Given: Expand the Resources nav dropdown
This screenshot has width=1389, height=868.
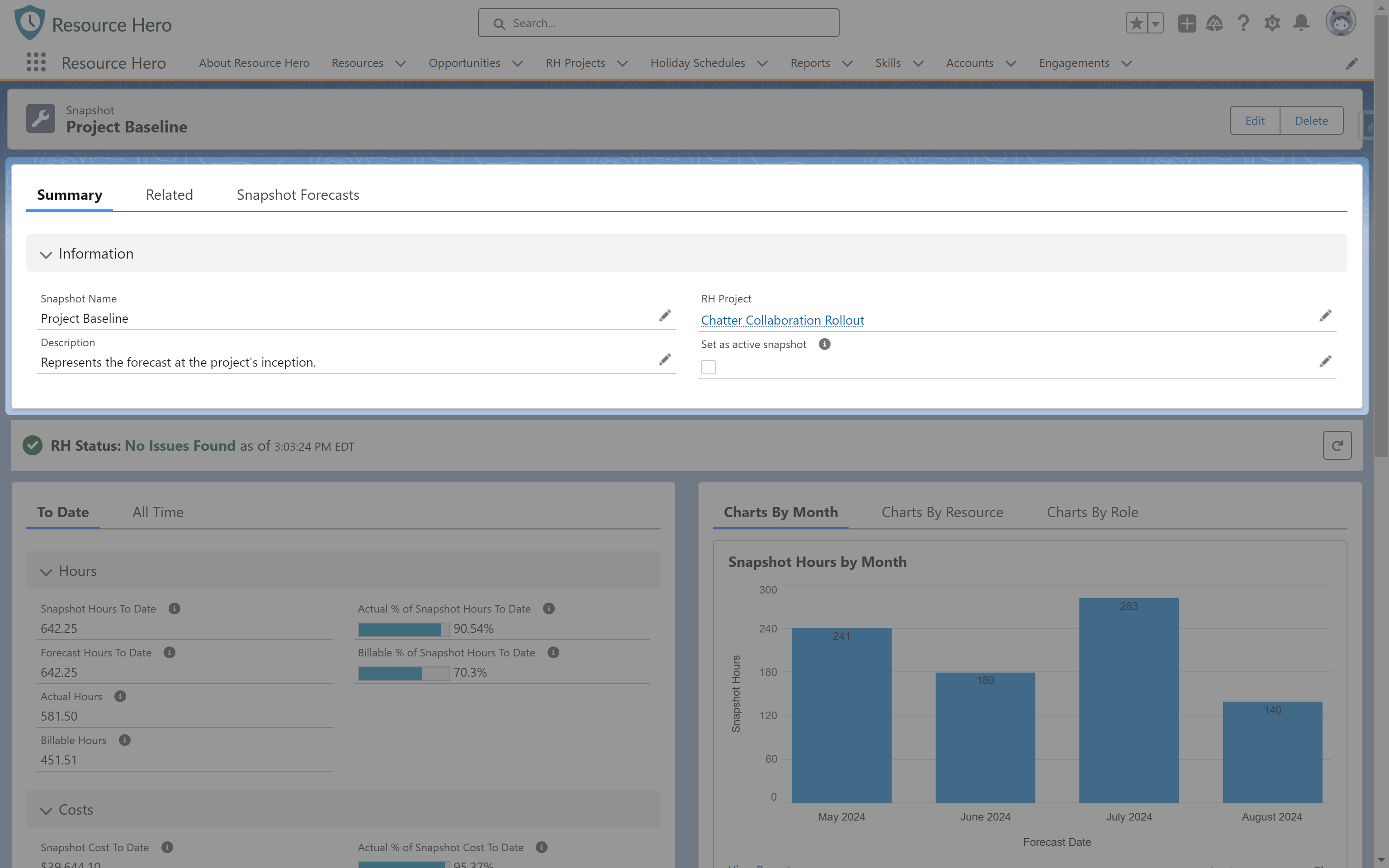Looking at the screenshot, I should (401, 63).
